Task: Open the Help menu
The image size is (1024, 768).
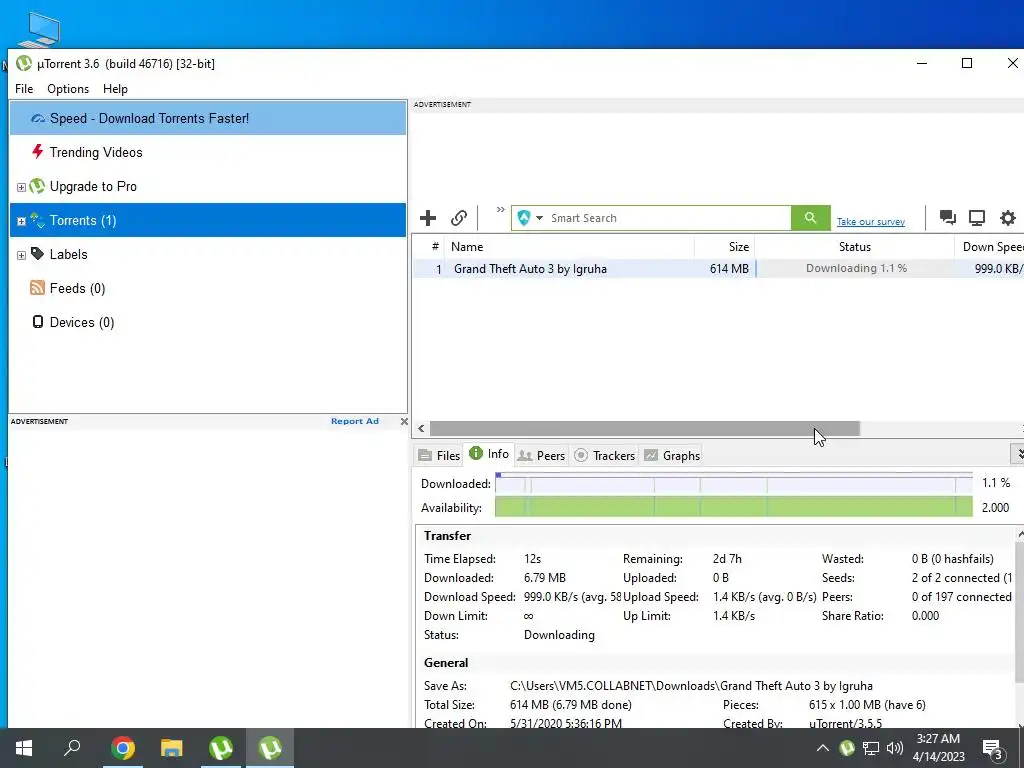Action: click(x=116, y=89)
